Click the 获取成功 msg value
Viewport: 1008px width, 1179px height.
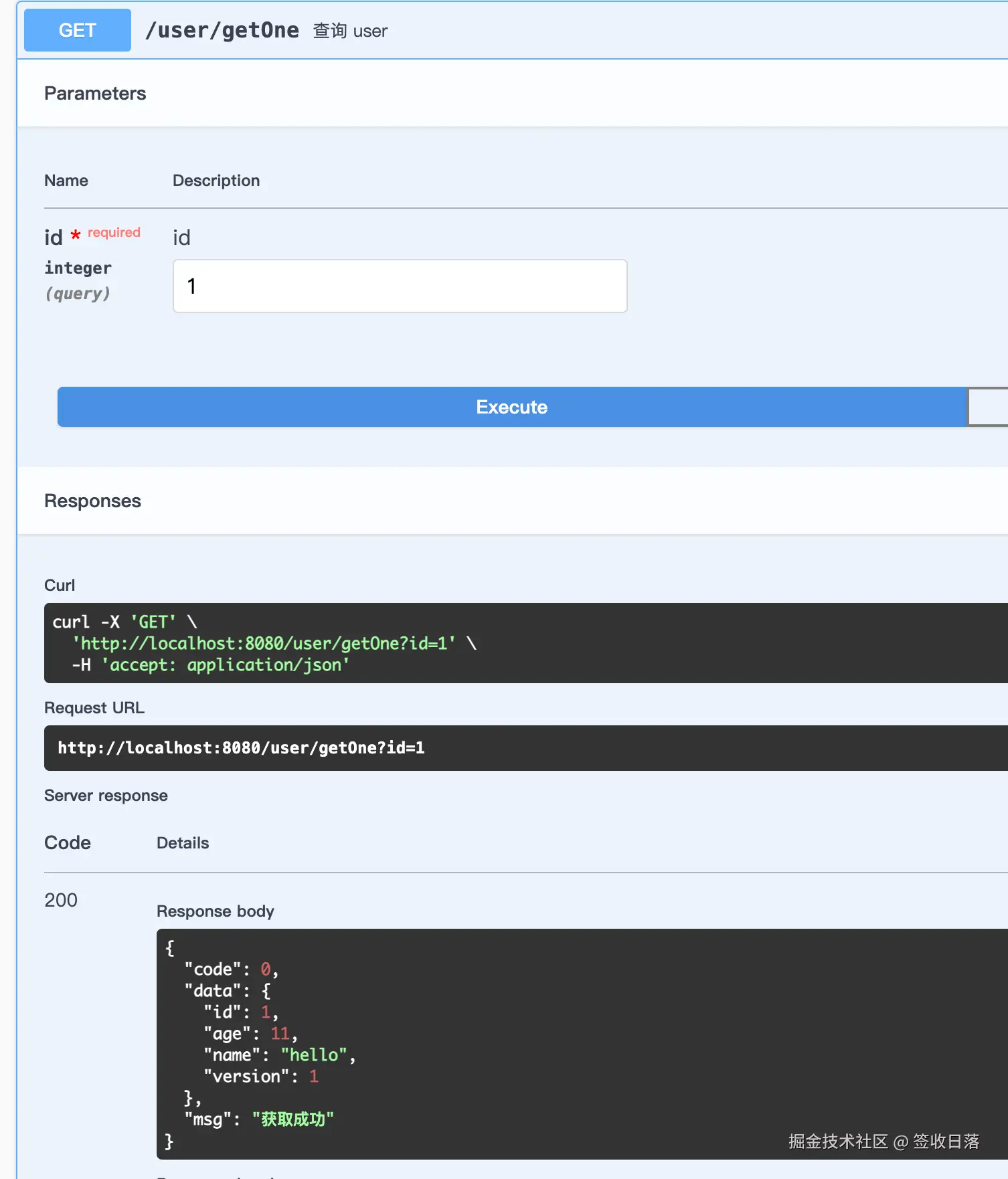pyautogui.click(x=292, y=1119)
